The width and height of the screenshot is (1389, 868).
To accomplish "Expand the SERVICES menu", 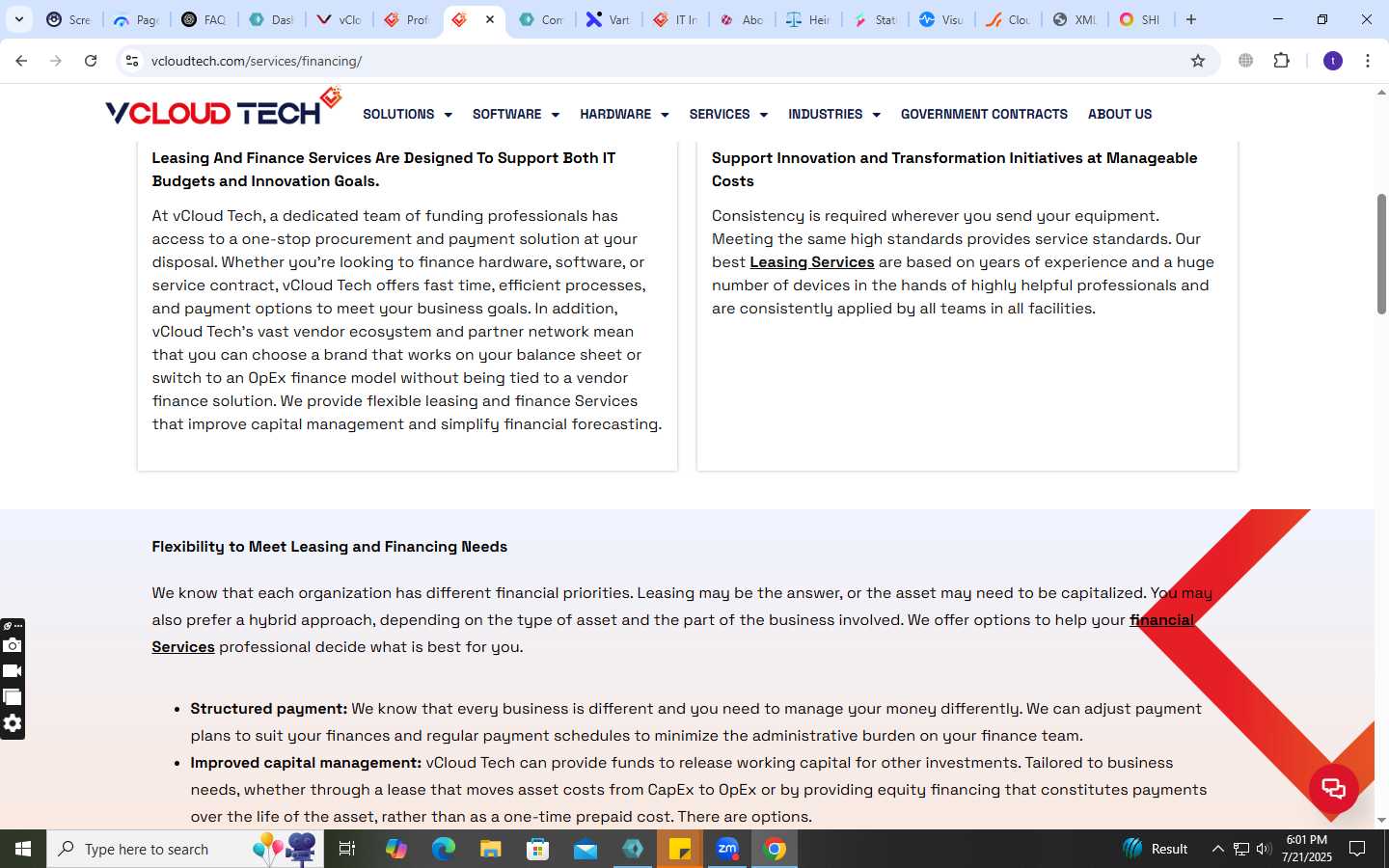I will click(x=728, y=114).
